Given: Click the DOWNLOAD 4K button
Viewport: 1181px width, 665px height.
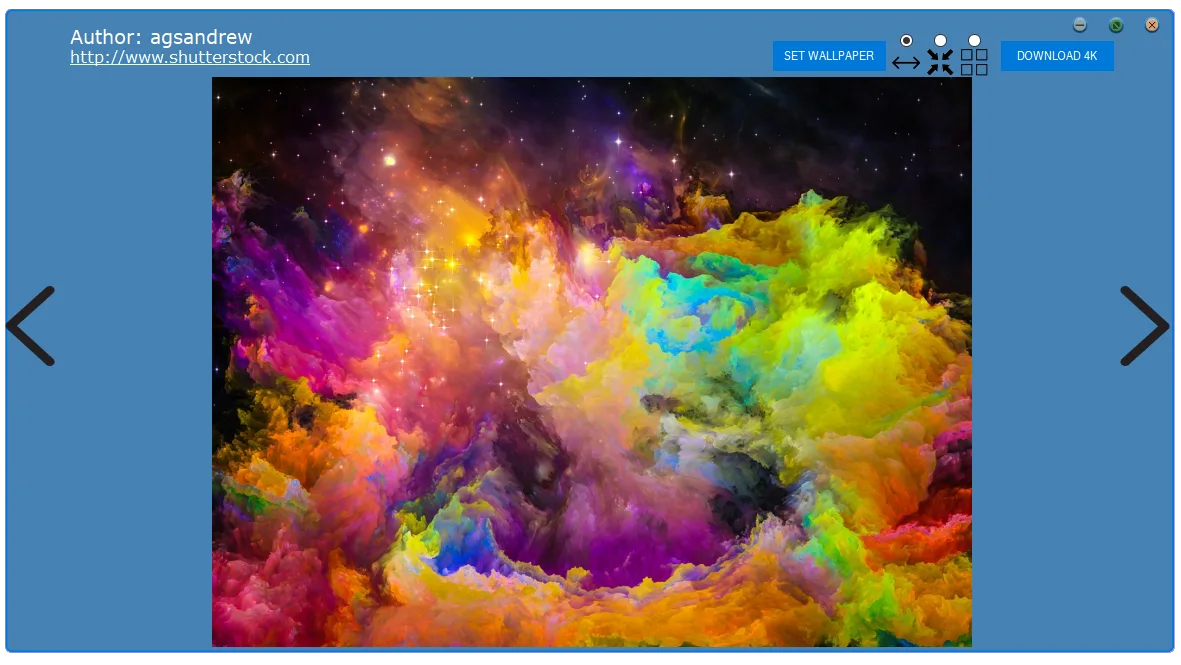Looking at the screenshot, I should coord(1057,56).
